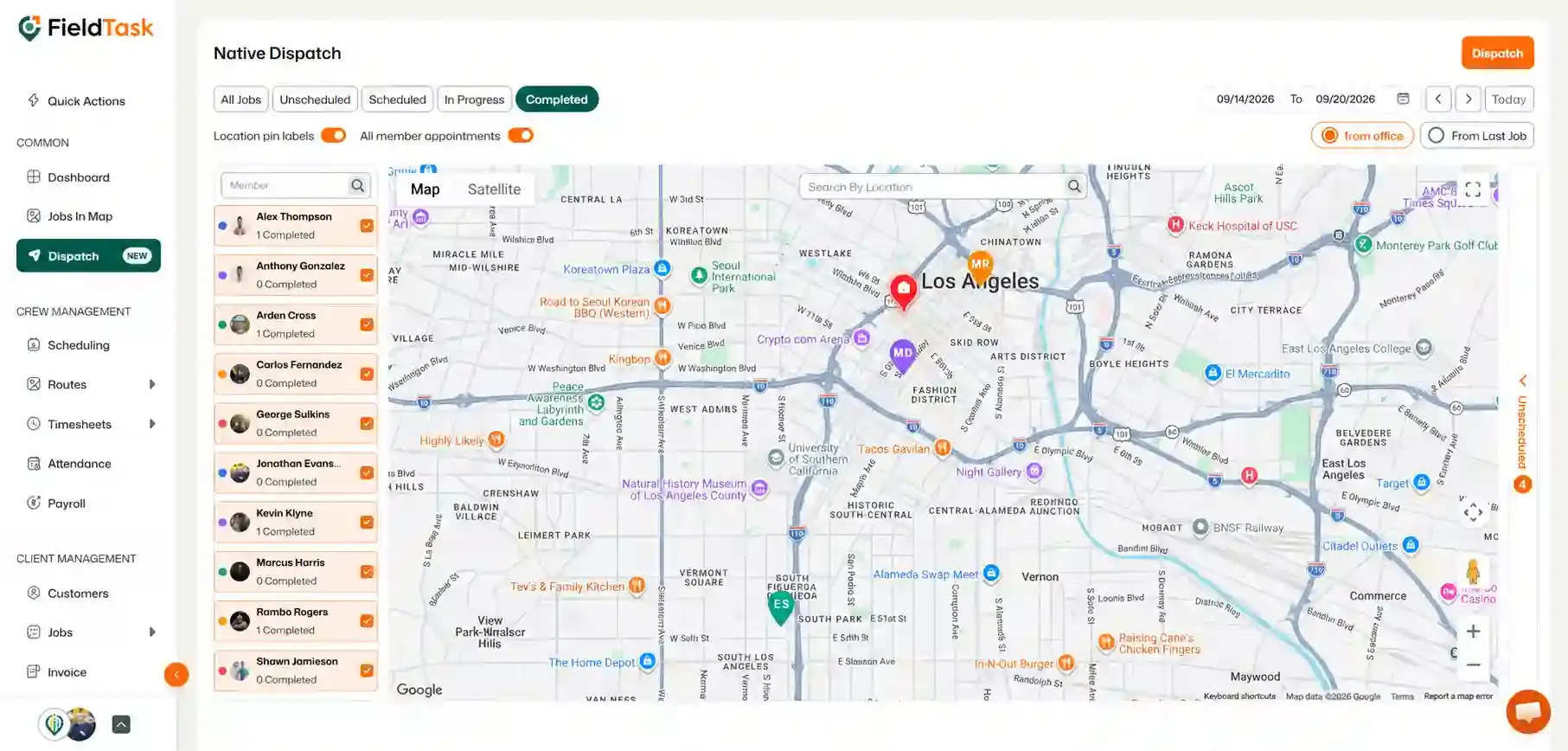Viewport: 1568px width, 751px height.
Task: Go to previous week arrow
Action: (x=1438, y=99)
